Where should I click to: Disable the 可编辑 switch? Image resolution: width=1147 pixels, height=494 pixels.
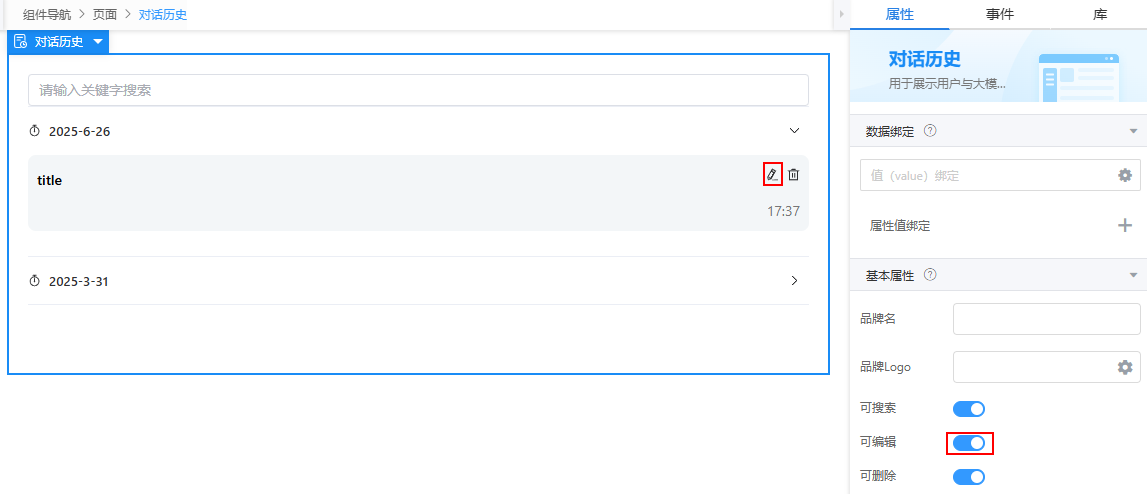click(969, 443)
